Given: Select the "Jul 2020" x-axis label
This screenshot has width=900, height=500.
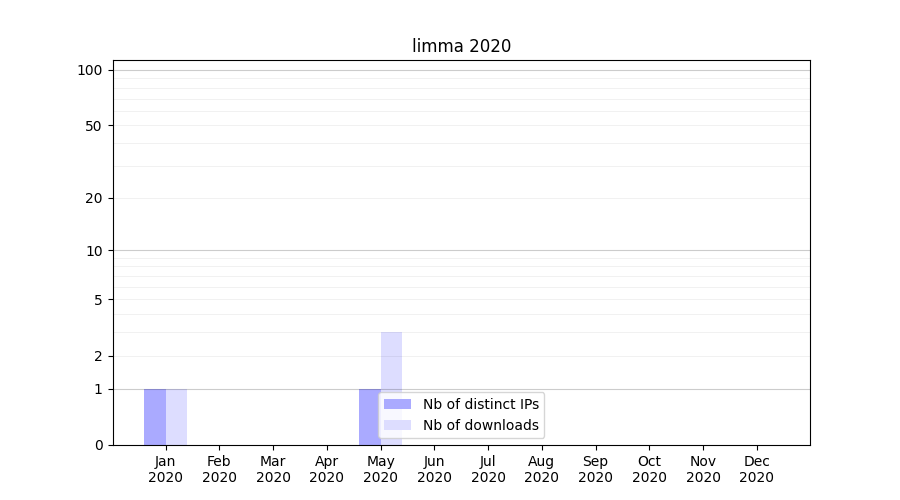Looking at the screenshot, I should click(488, 469).
